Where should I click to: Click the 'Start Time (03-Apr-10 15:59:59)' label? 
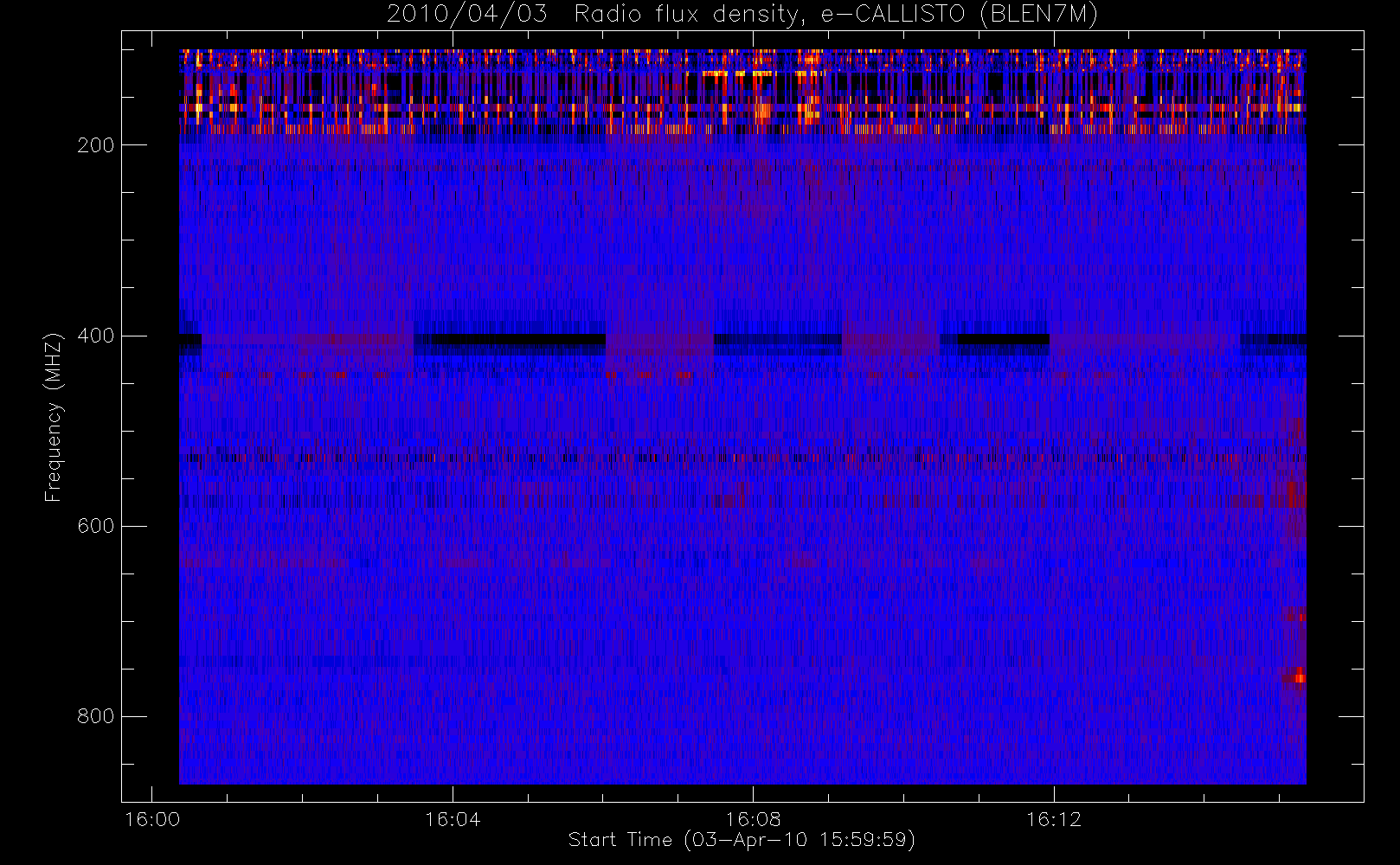tap(742, 840)
